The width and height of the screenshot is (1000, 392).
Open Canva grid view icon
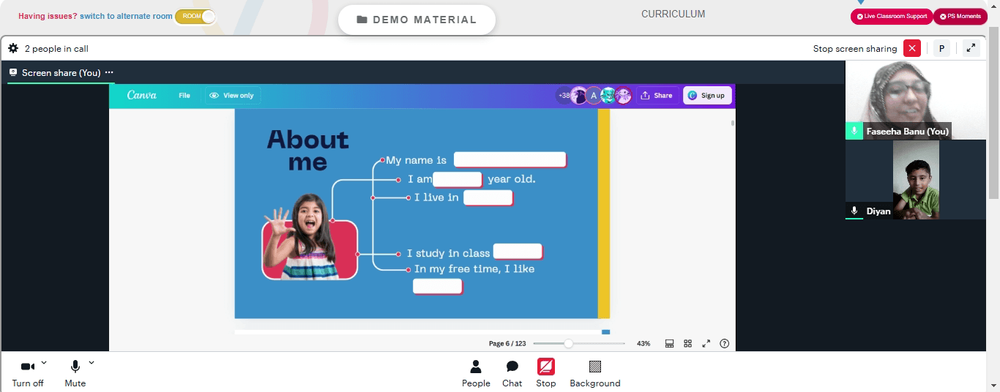pos(688,344)
